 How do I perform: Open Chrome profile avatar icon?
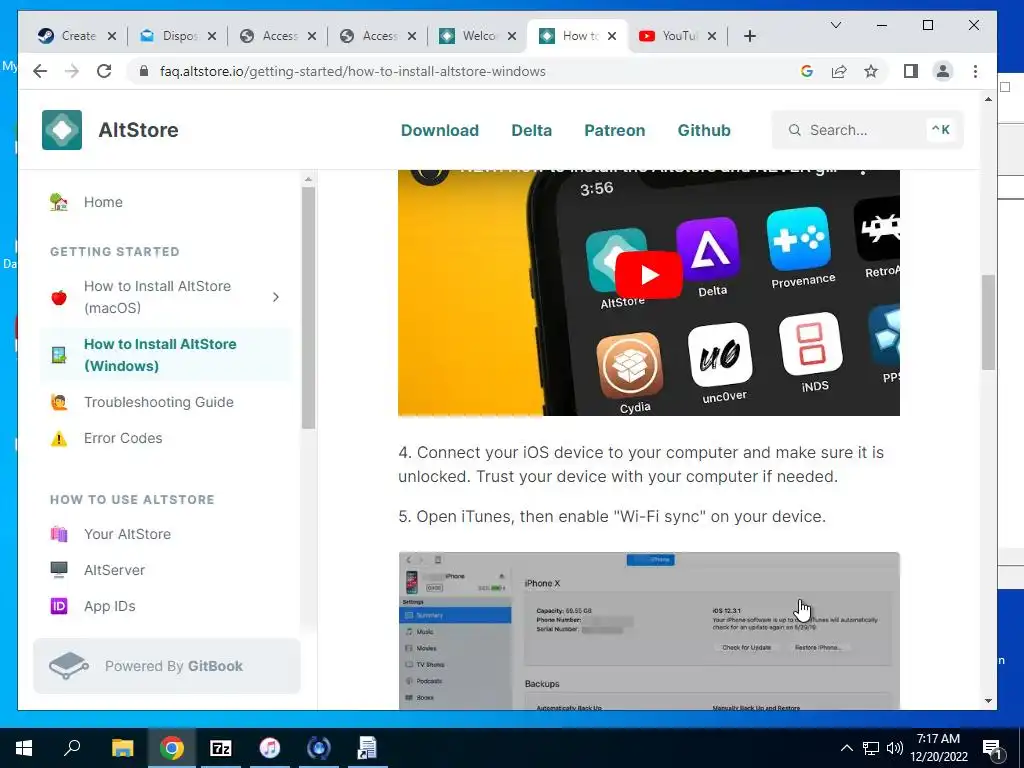[x=942, y=71]
